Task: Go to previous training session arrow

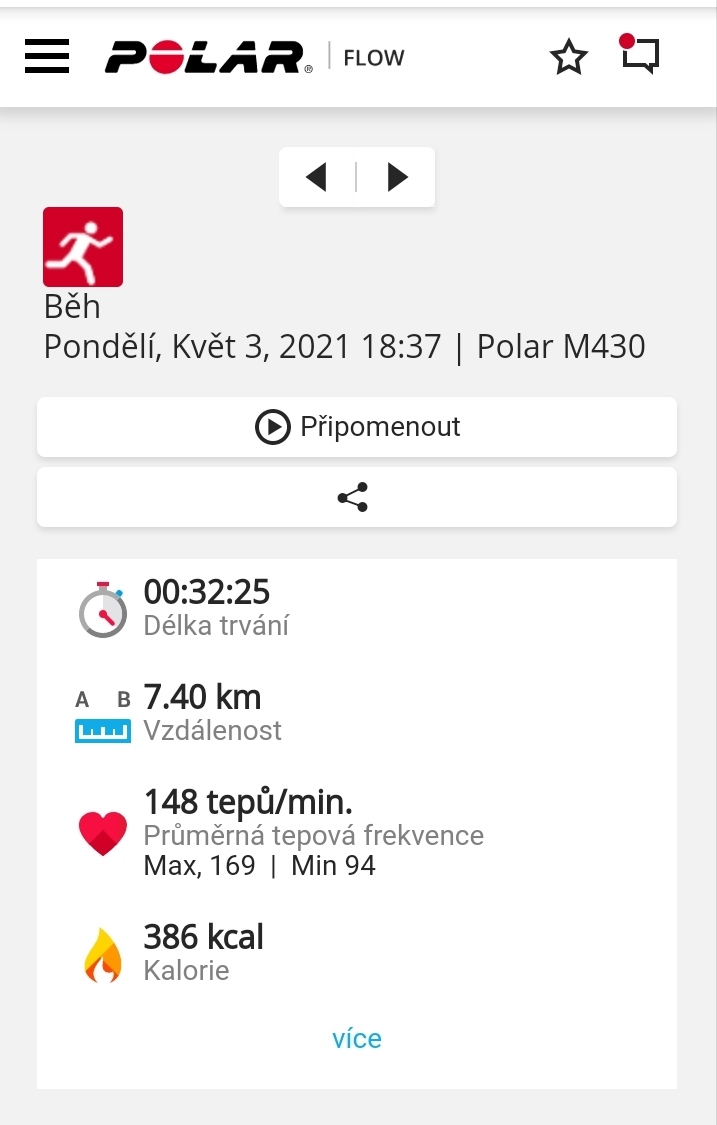Action: pos(317,176)
